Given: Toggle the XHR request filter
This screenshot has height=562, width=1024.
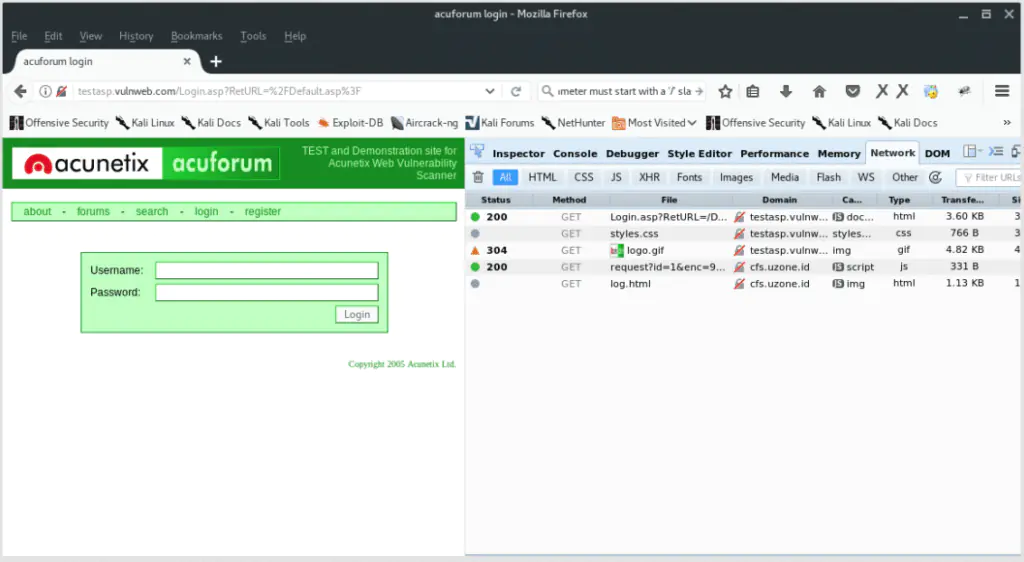Looking at the screenshot, I should tap(649, 177).
